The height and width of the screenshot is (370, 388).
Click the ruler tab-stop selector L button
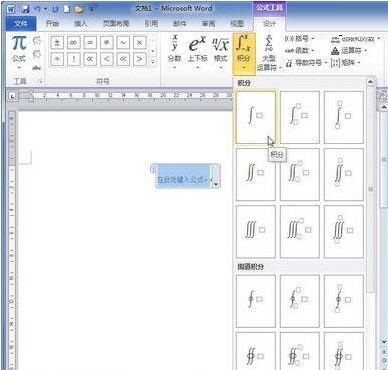[x=13, y=96]
